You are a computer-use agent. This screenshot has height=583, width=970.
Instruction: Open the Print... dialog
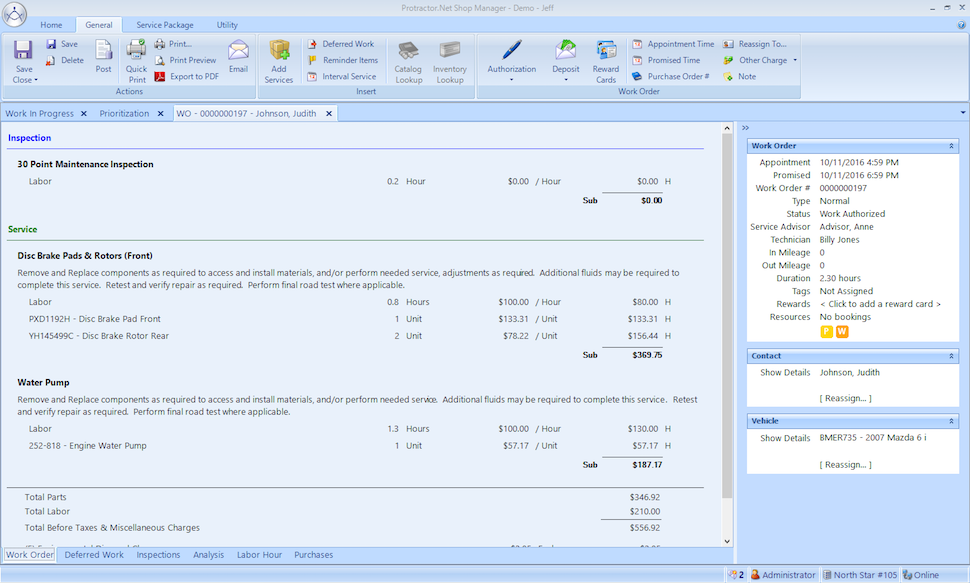[x=173, y=44]
